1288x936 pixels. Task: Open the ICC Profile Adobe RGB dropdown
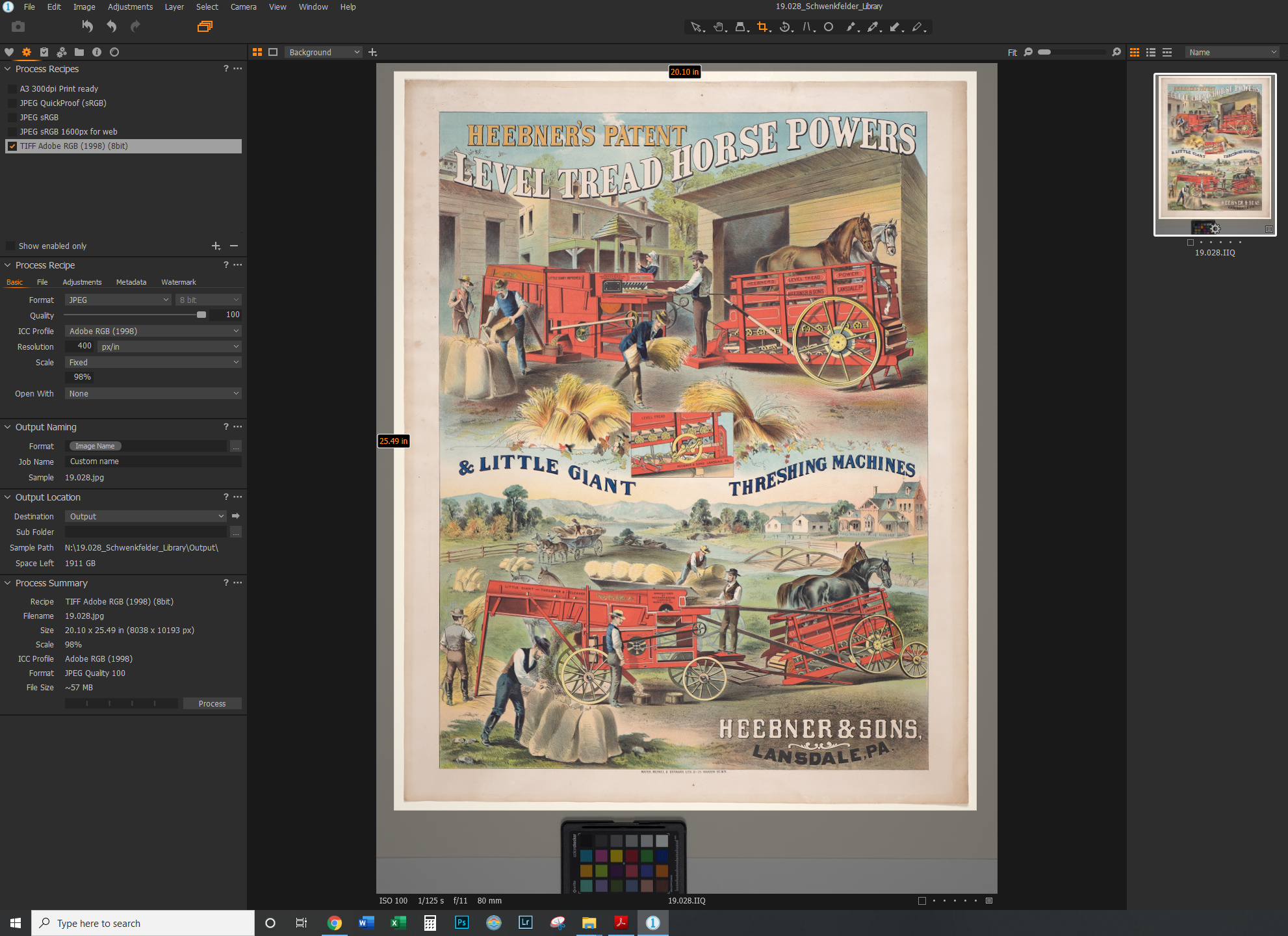(153, 331)
